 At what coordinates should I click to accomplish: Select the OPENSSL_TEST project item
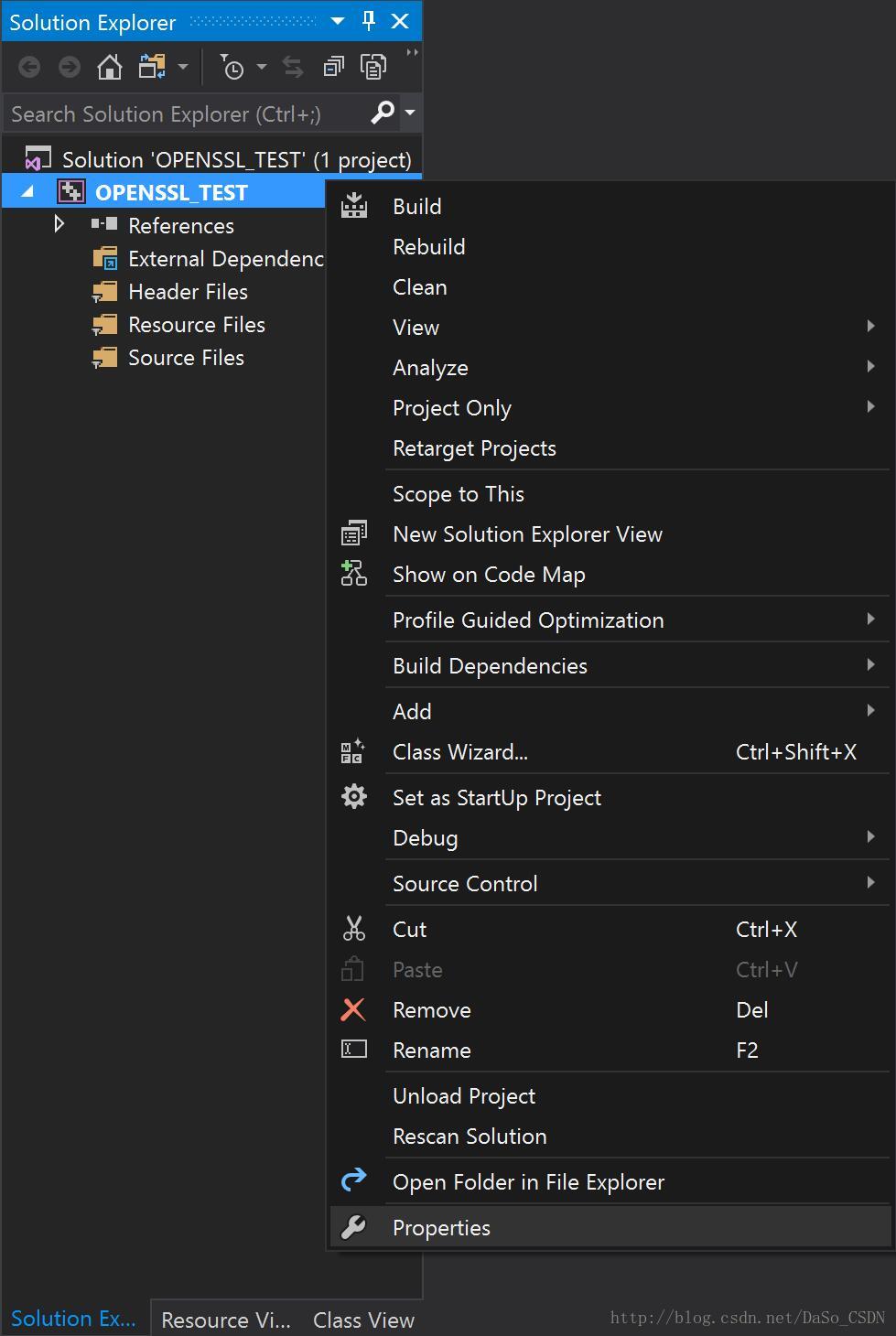coord(171,192)
